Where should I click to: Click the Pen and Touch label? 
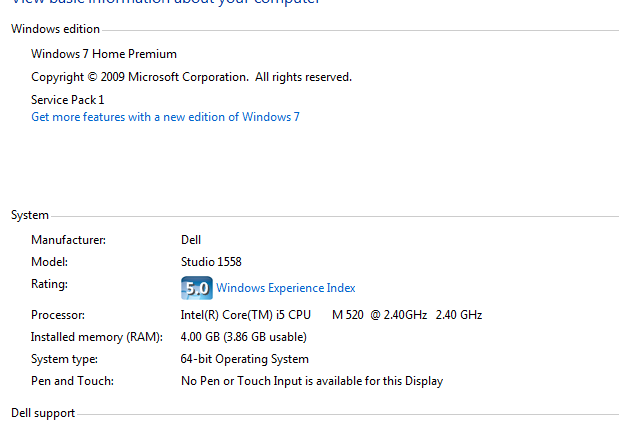[72, 381]
